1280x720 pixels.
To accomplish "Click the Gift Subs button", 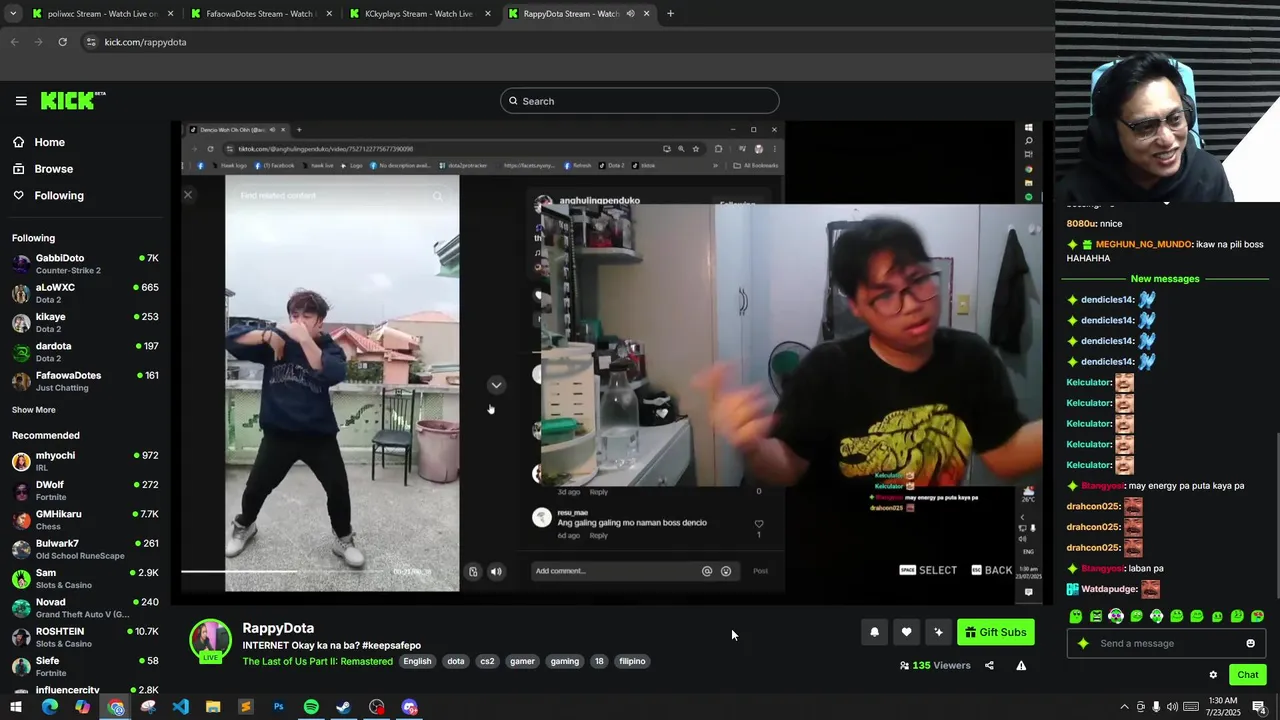I will [x=995, y=632].
